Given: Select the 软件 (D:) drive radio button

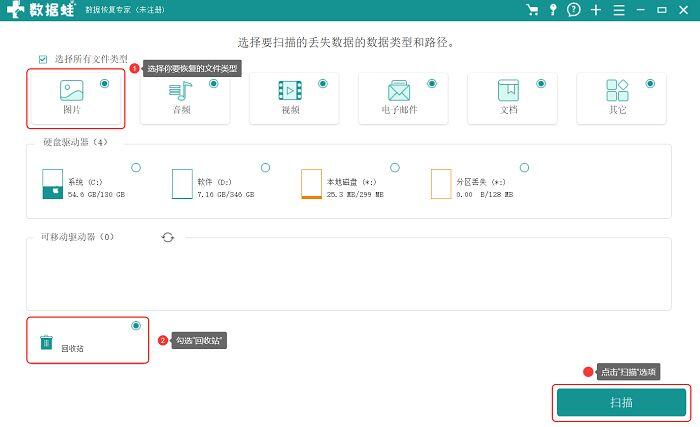Looking at the screenshot, I should point(266,167).
